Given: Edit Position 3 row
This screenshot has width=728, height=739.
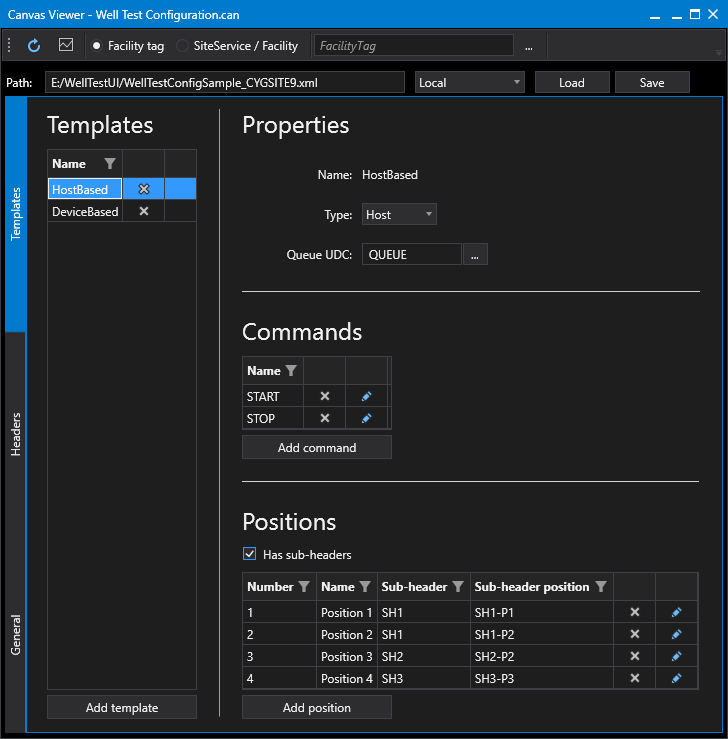Looking at the screenshot, I should [x=676, y=656].
